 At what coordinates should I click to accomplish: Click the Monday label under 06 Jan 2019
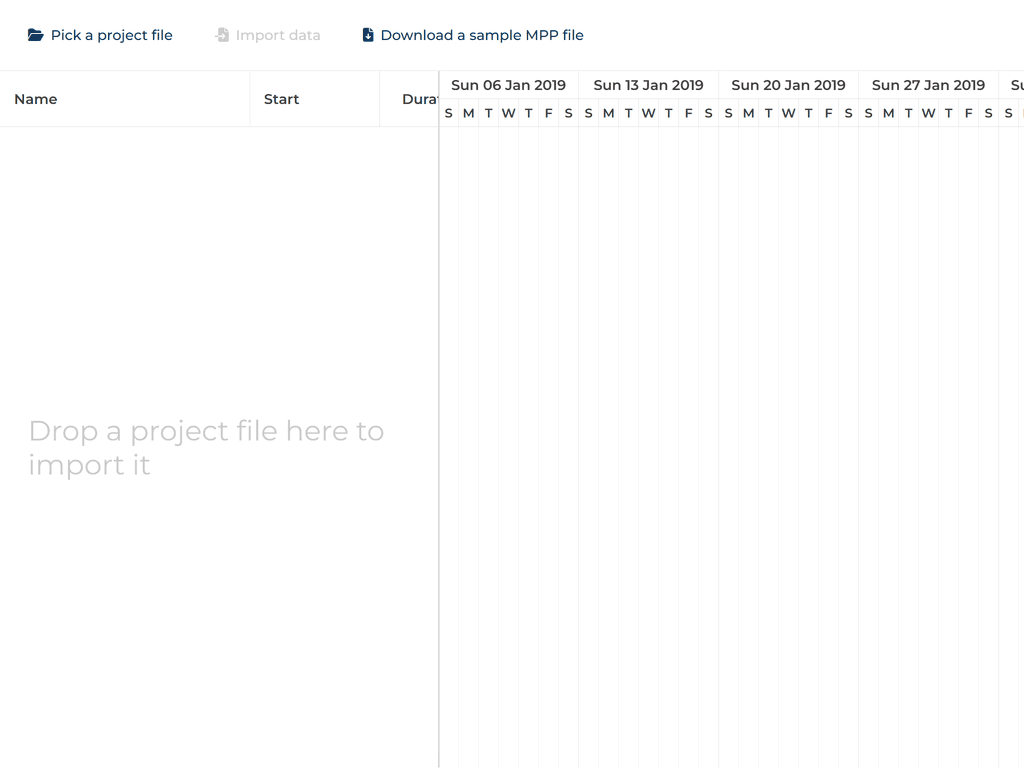coord(468,113)
